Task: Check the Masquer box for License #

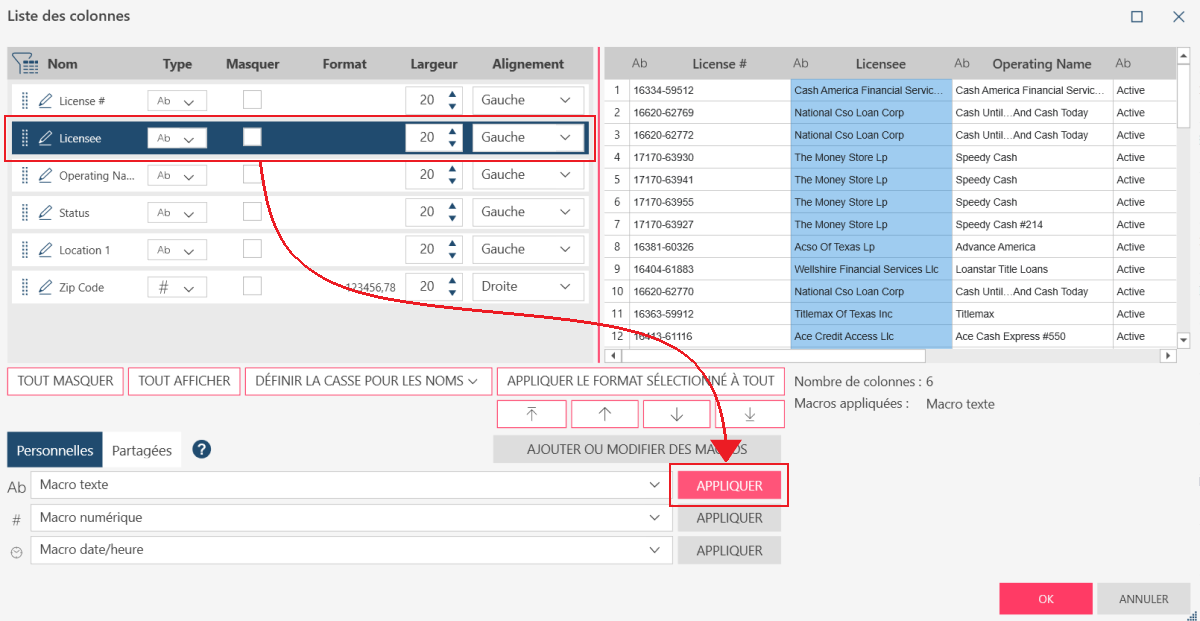Action: click(x=253, y=99)
